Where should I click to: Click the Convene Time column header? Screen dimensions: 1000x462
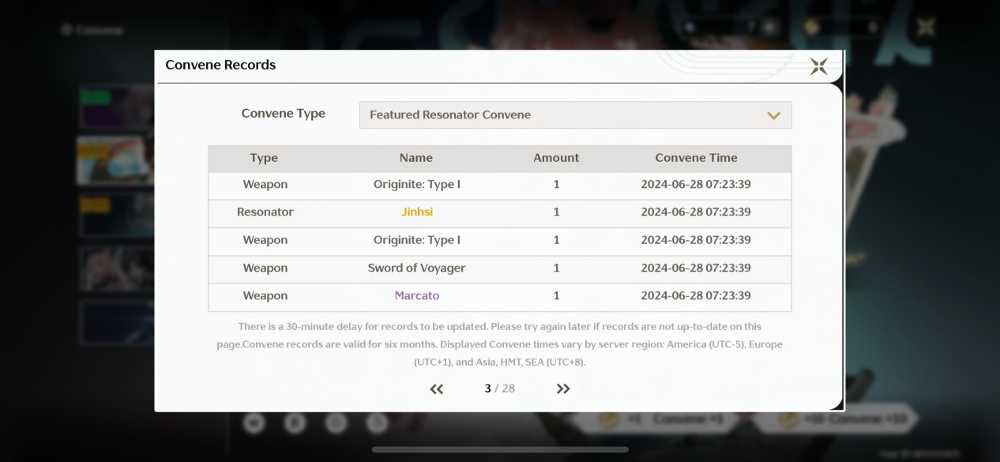(696, 158)
